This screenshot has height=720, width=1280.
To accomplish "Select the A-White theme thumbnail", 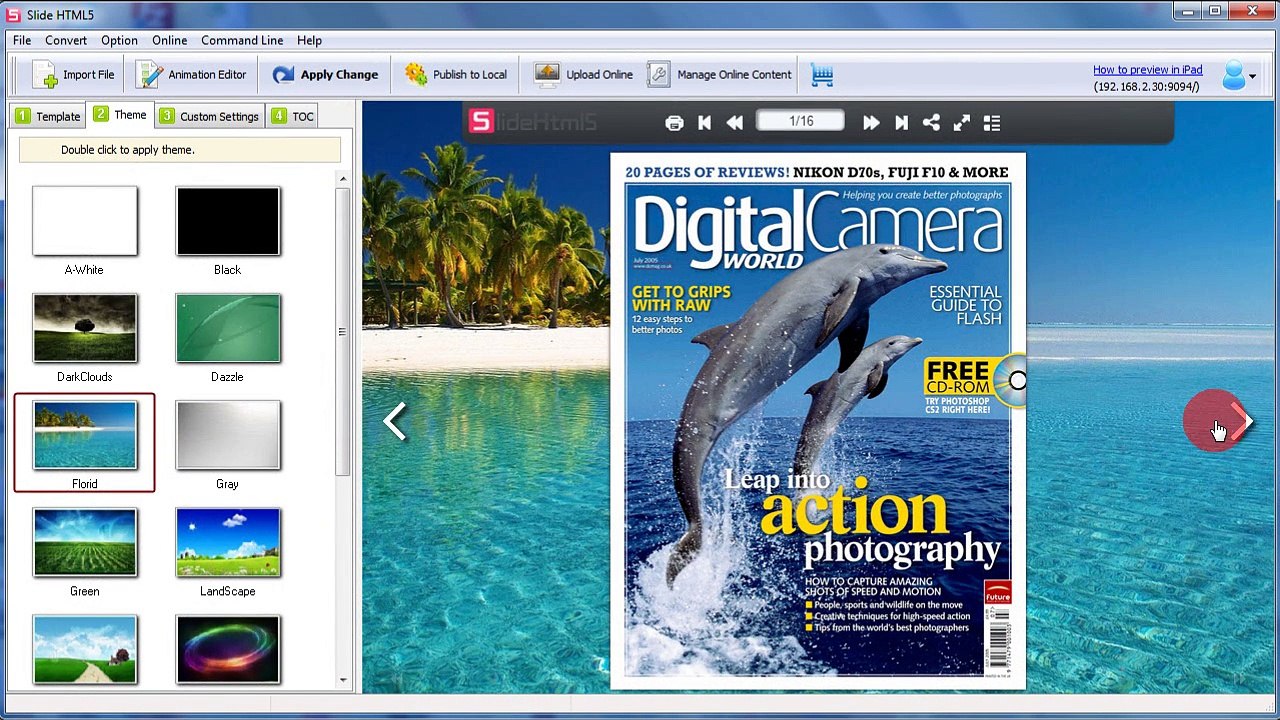I will 85,221.
